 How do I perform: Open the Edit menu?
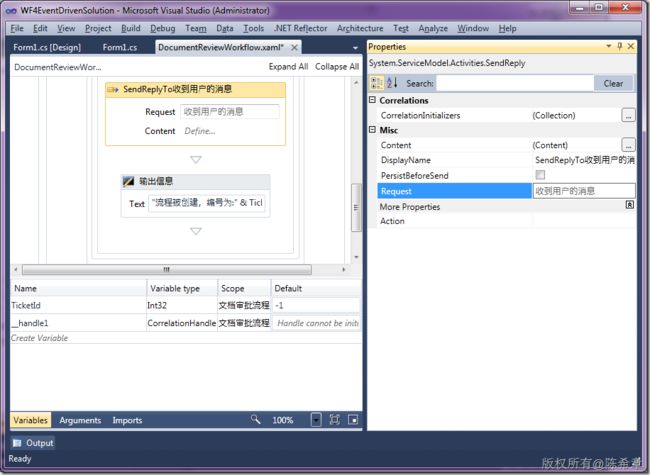[40, 28]
